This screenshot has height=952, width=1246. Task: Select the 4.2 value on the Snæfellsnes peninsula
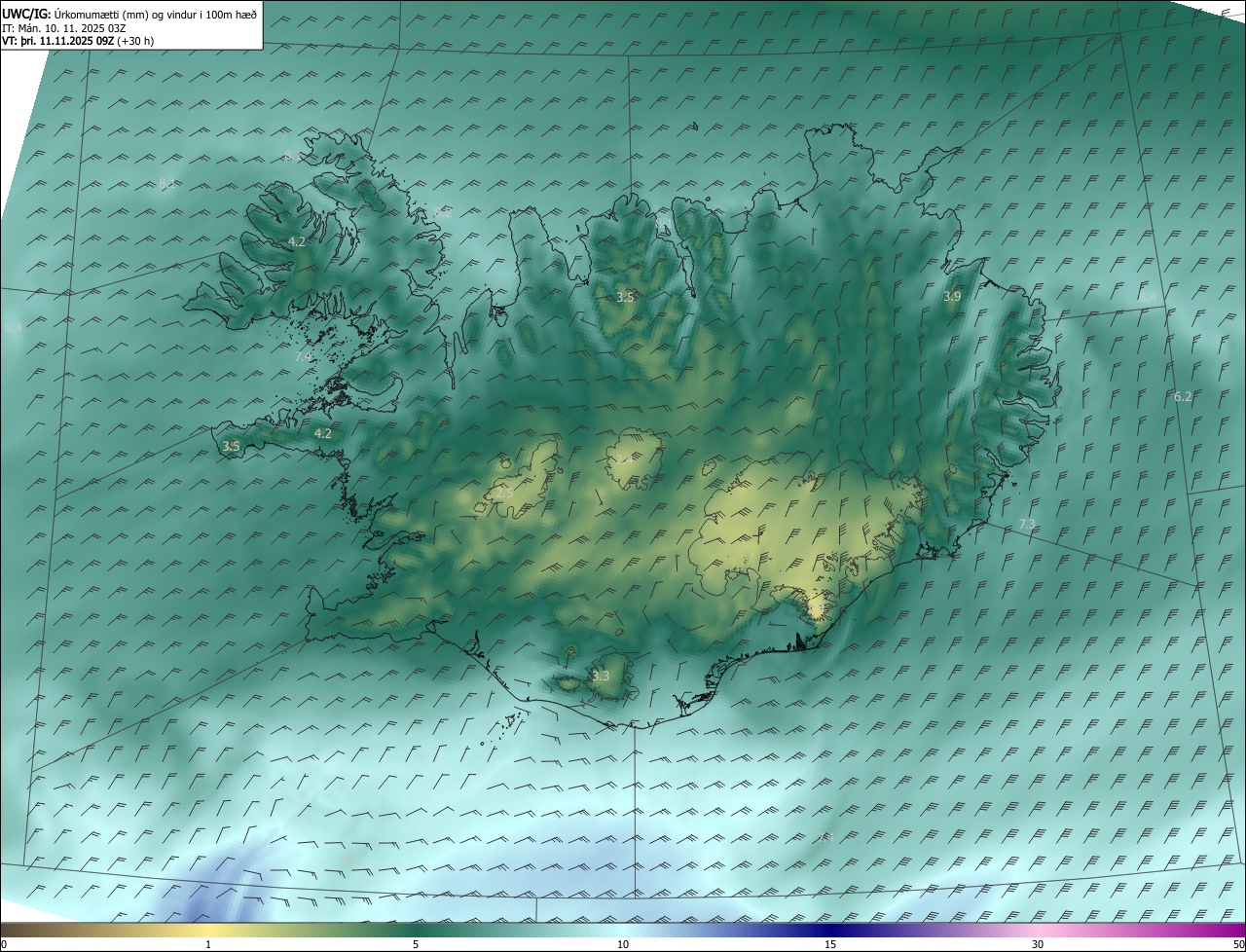click(323, 433)
